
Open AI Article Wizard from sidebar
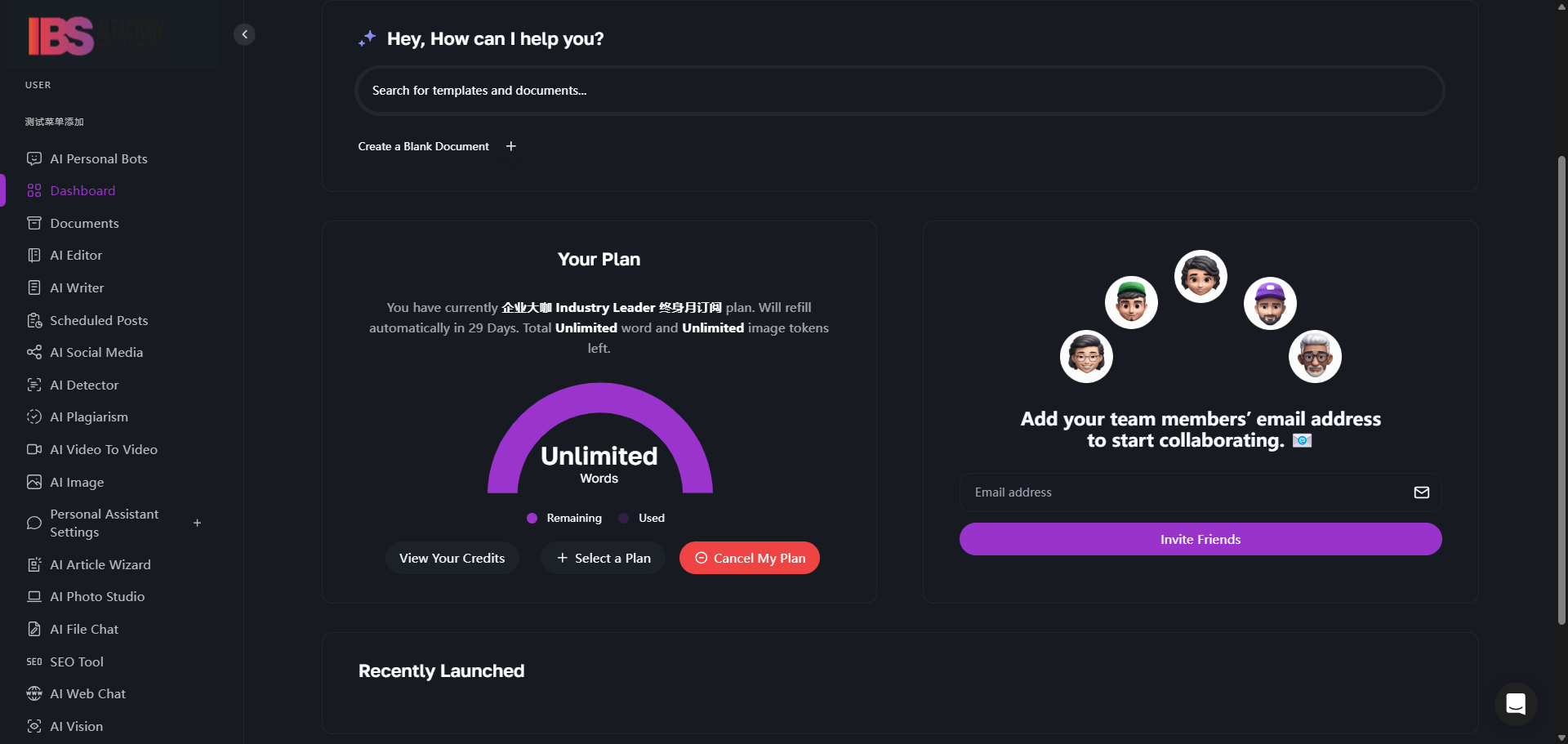100,564
